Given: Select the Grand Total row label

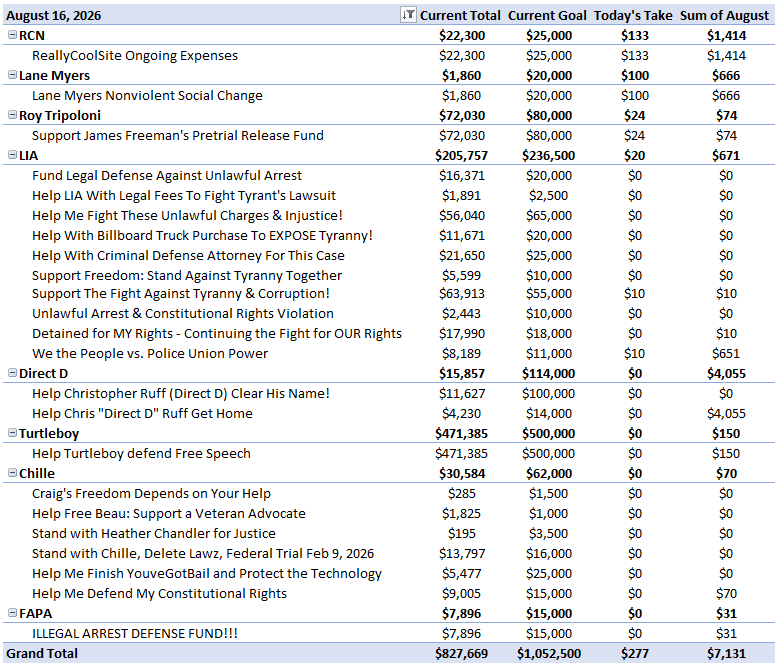Looking at the screenshot, I should tap(42, 654).
